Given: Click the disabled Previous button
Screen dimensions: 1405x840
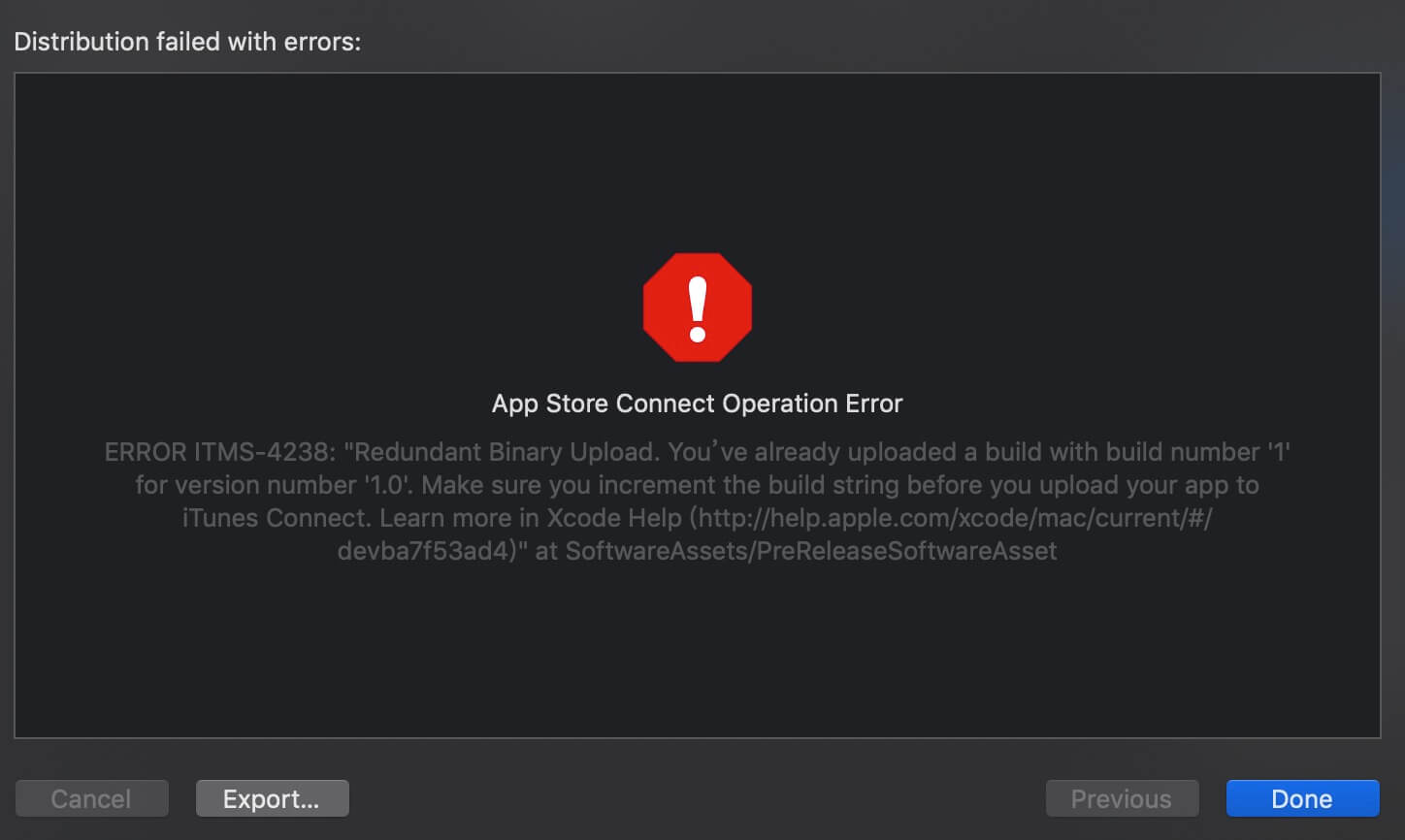Looking at the screenshot, I should tap(1122, 798).
